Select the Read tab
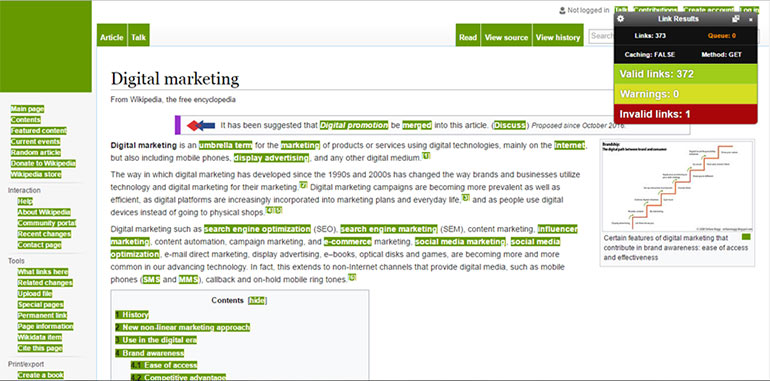 pyautogui.click(x=468, y=35)
